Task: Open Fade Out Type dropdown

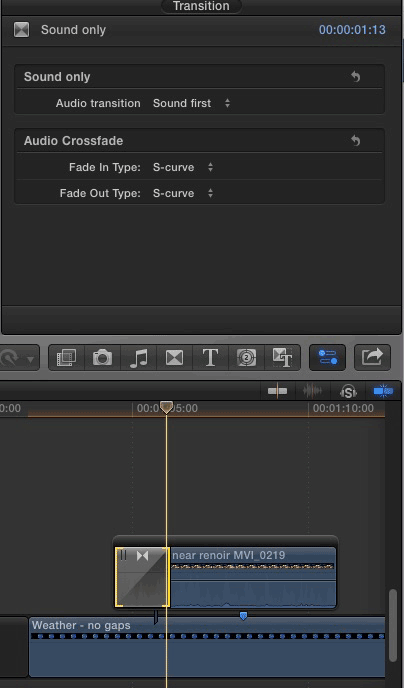Action: (x=183, y=193)
